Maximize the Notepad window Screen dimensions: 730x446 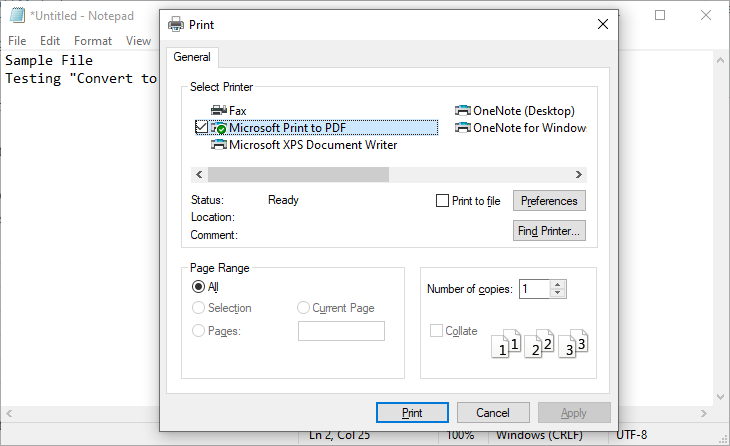[x=660, y=15]
